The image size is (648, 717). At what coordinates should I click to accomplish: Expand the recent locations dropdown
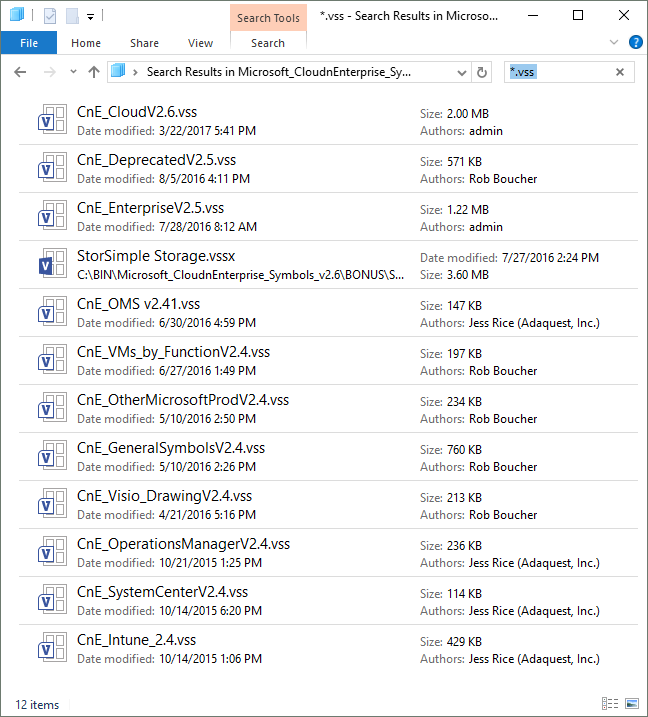[73, 72]
